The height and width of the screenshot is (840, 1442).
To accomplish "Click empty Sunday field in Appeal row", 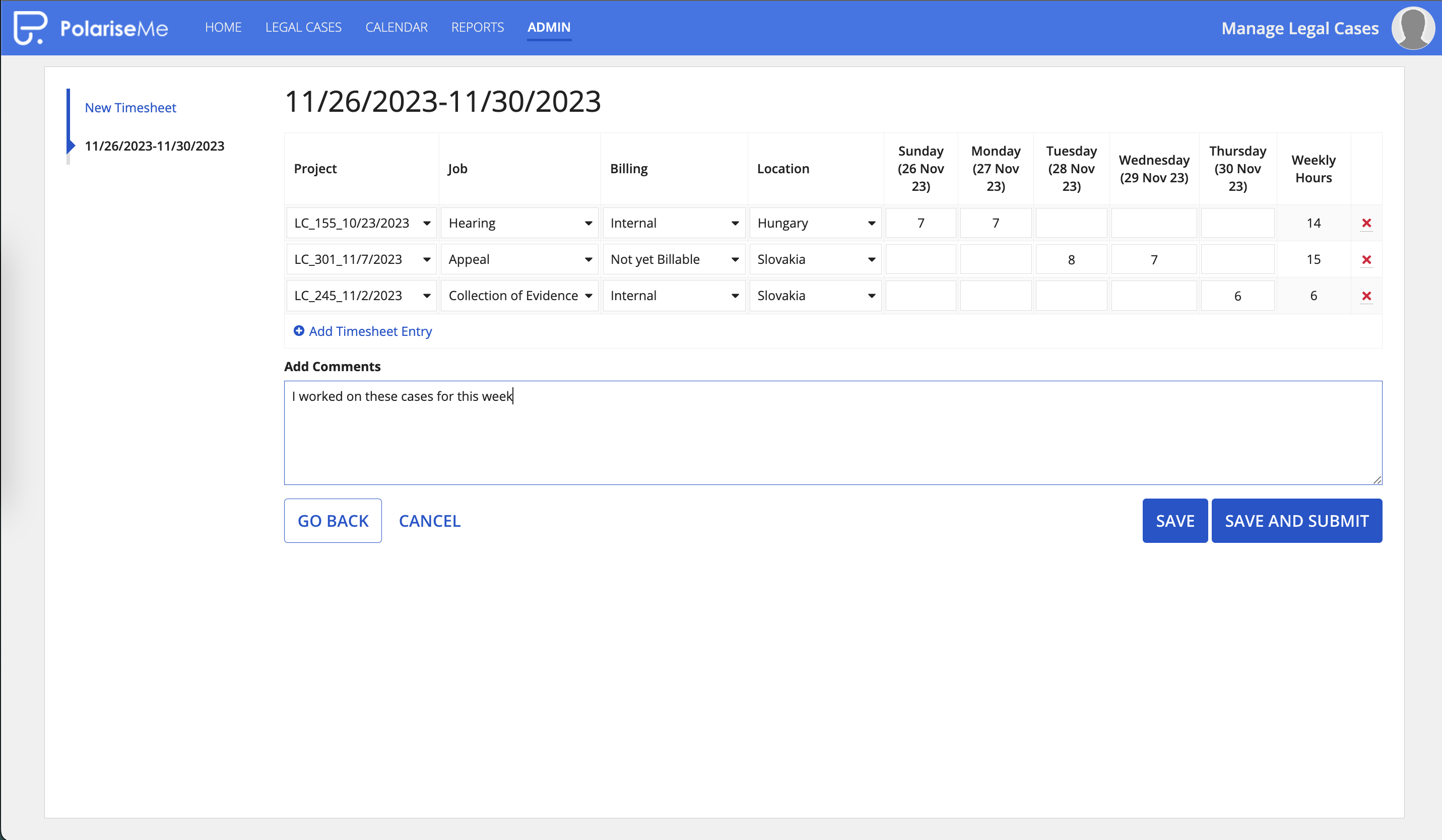I will click(x=921, y=260).
